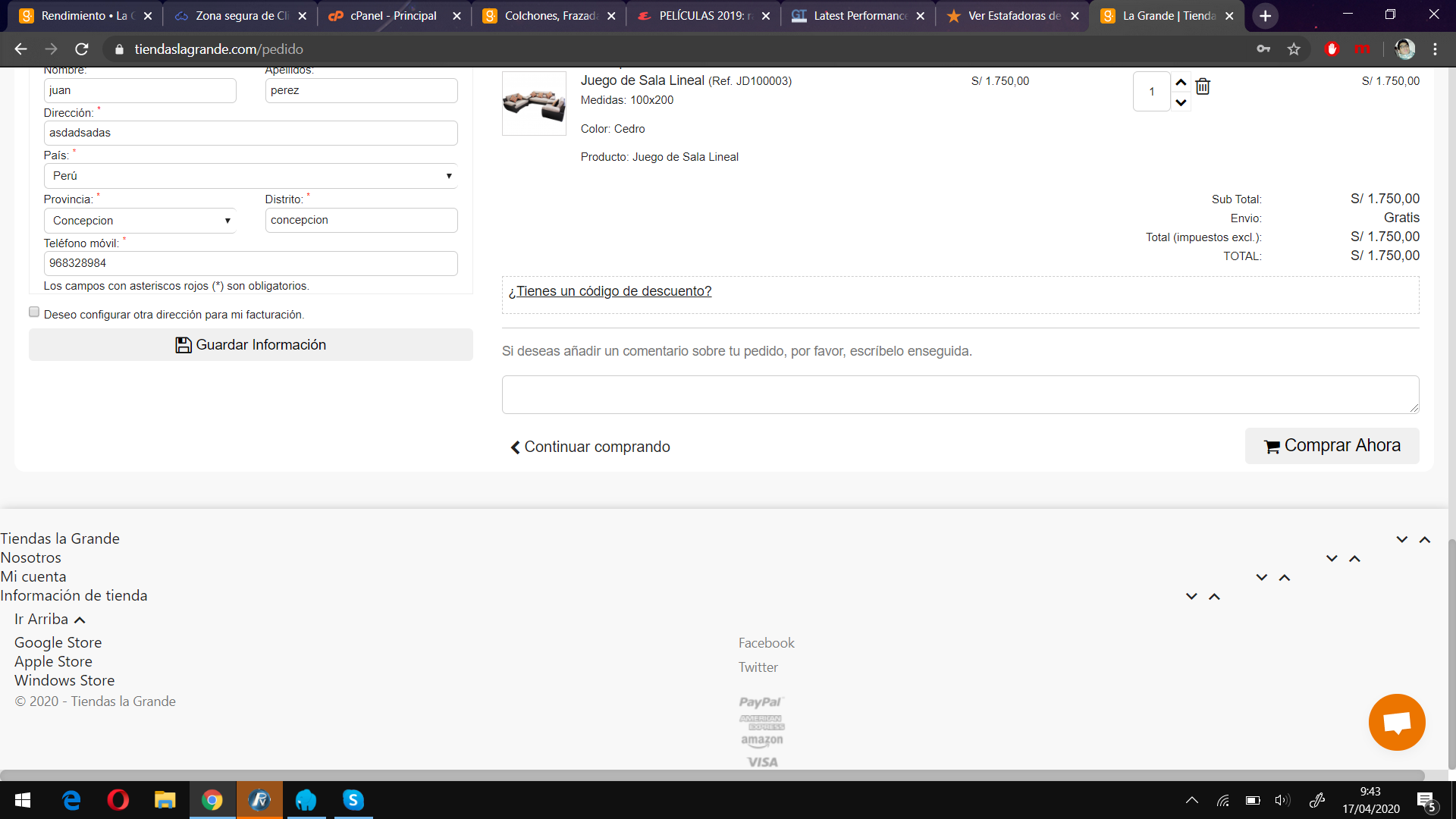Viewport: 1456px width, 819px height.
Task: Decrease product quantity with down arrow
Action: 1181,102
